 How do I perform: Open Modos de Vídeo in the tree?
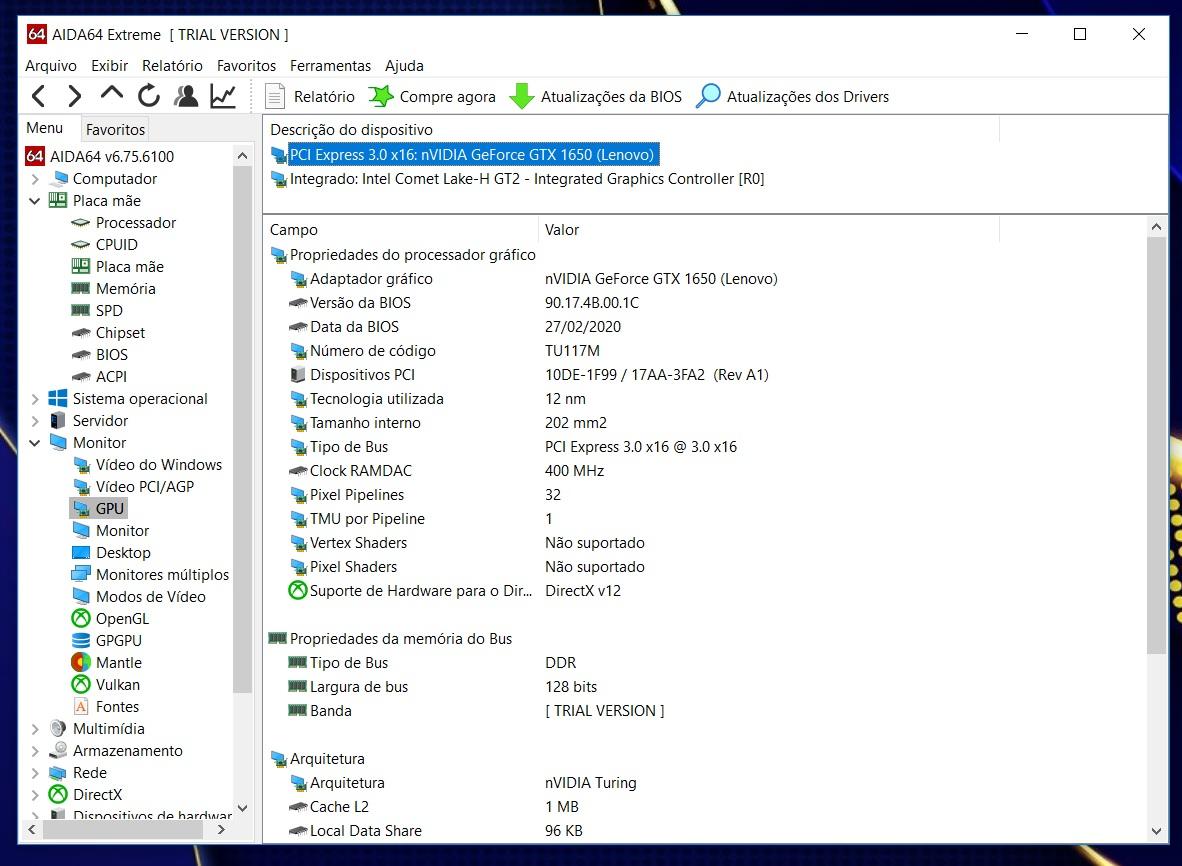(150, 596)
